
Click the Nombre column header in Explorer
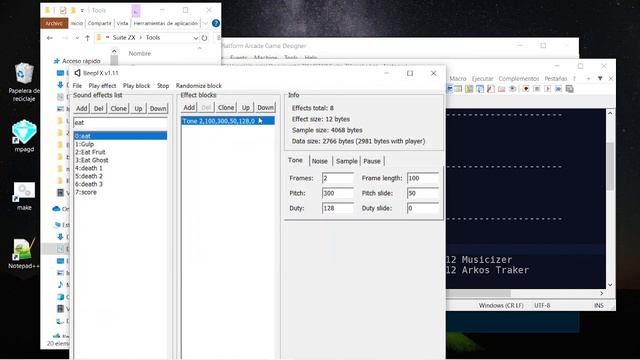[x=140, y=53]
